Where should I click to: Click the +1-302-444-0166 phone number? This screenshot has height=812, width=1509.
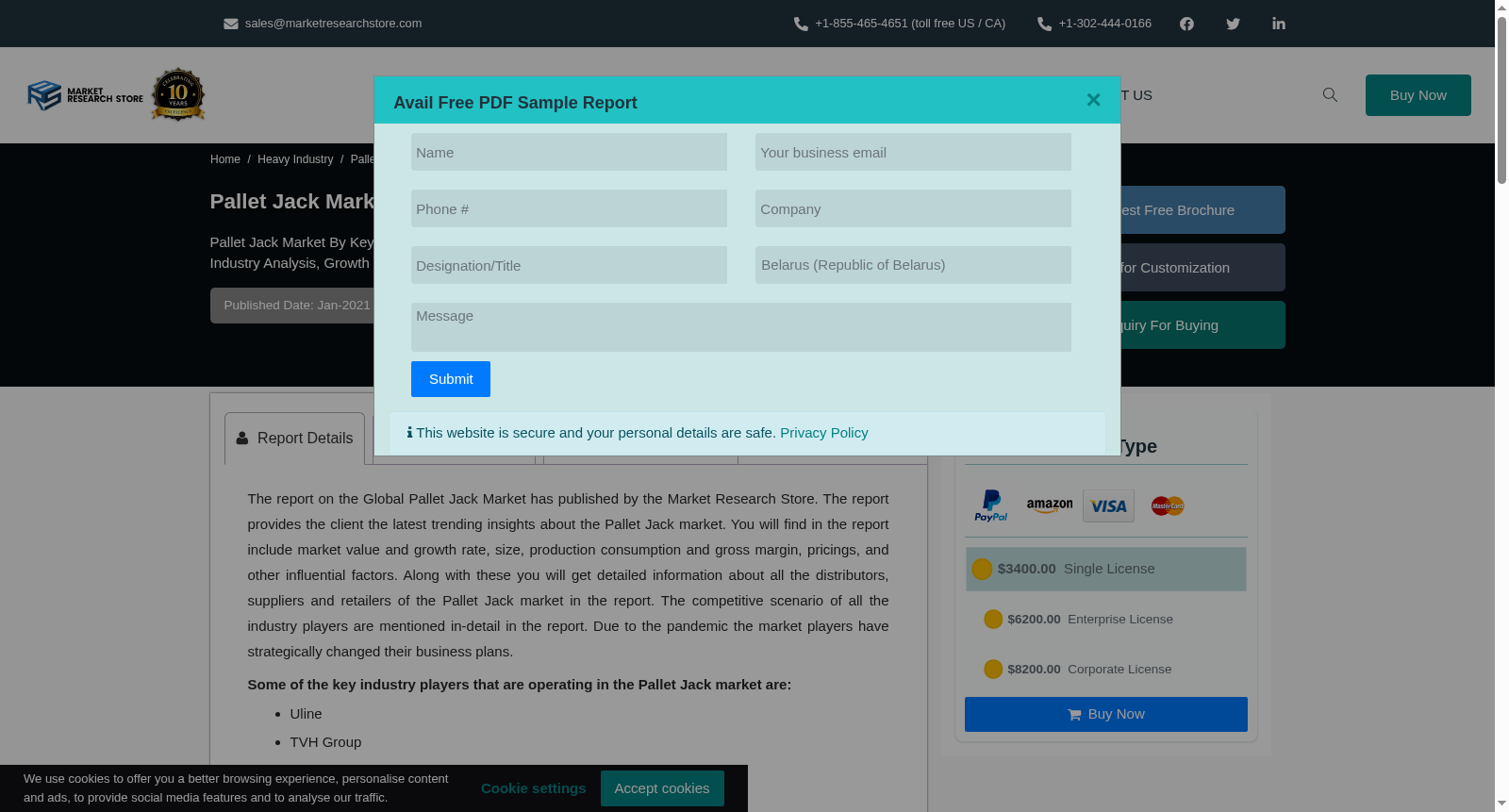pos(1104,24)
